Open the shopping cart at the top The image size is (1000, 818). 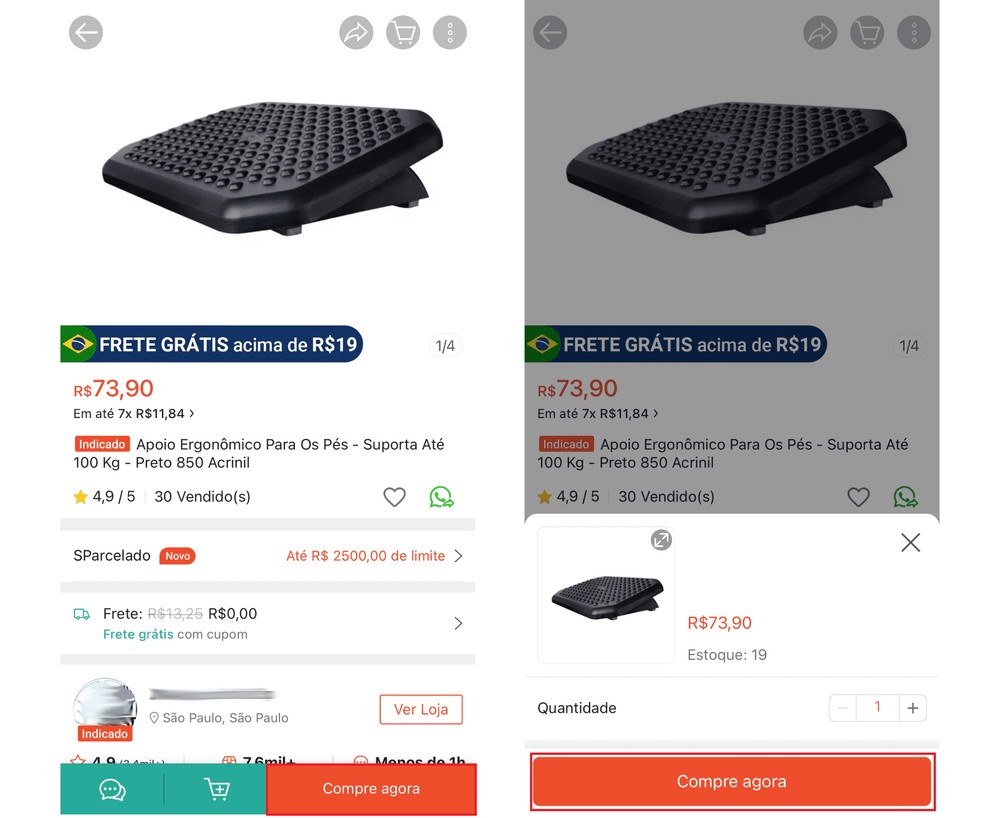(x=403, y=32)
